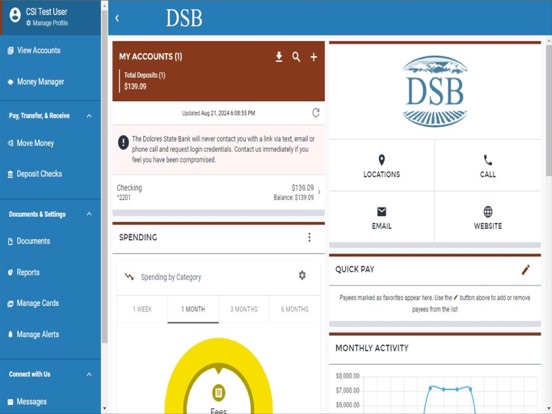
Task: Open the Checking *2201 account row
Action: [x=218, y=192]
